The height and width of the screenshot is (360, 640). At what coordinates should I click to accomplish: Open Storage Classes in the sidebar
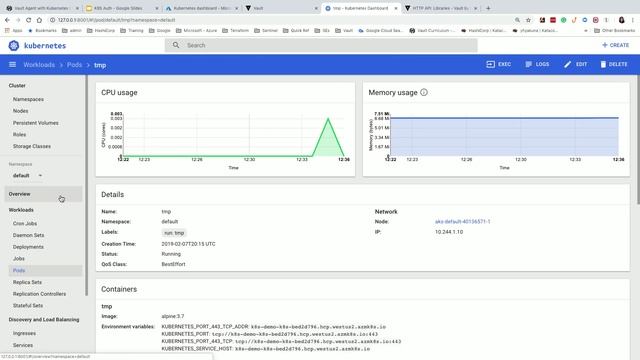click(x=32, y=146)
